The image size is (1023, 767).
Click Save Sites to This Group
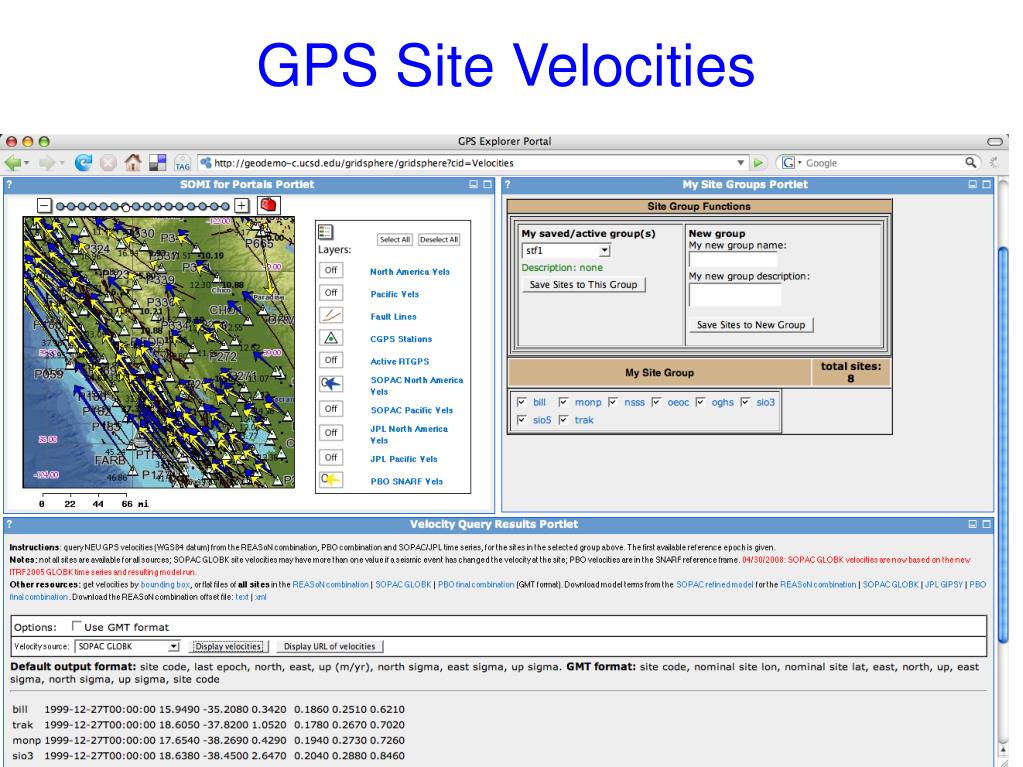pyautogui.click(x=583, y=285)
